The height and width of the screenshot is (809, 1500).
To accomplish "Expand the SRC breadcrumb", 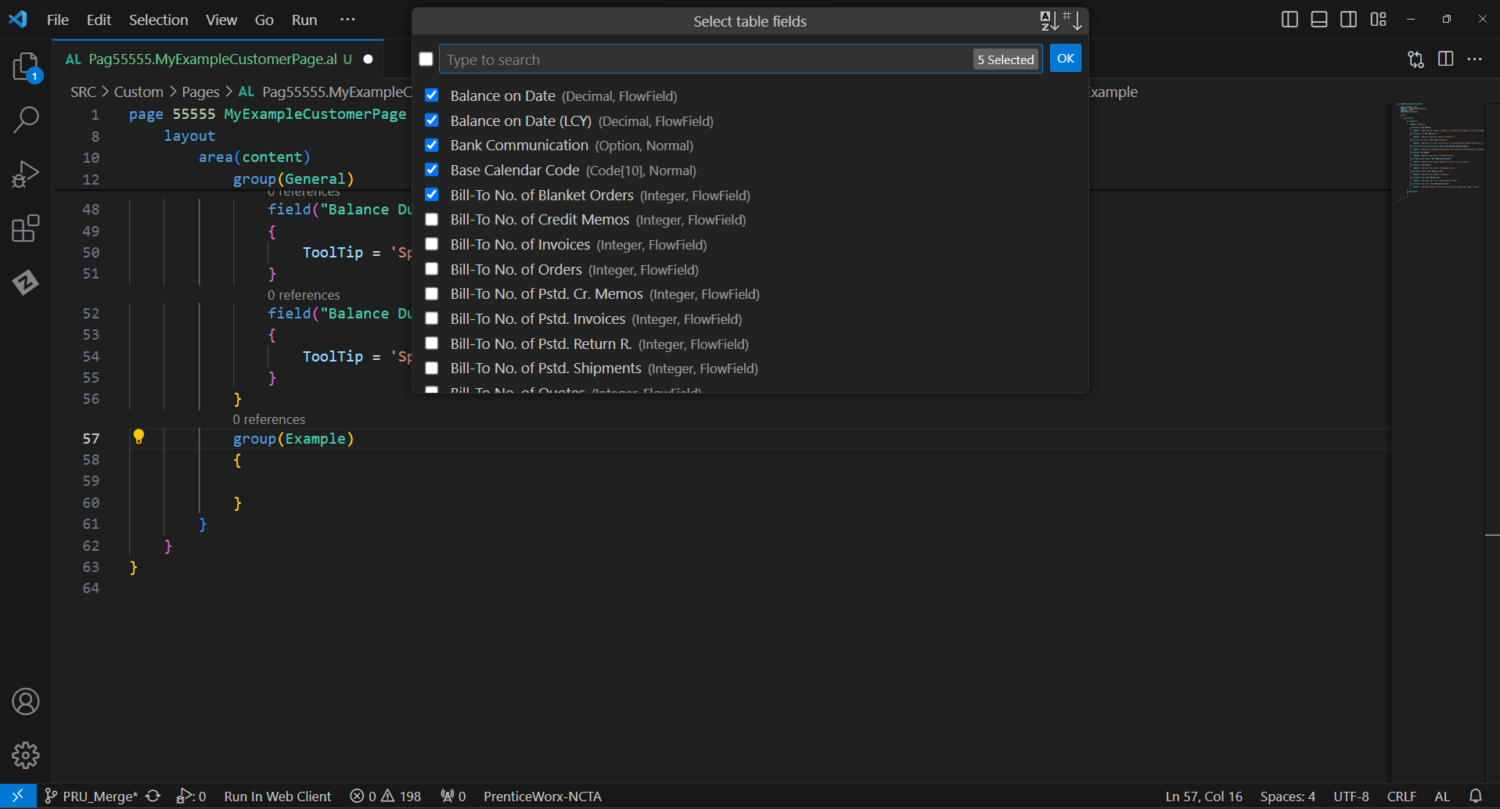I will pyautogui.click(x=83, y=91).
